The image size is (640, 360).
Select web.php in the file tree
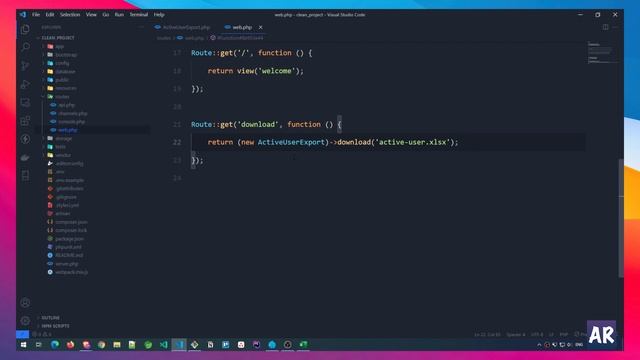pyautogui.click(x=67, y=130)
